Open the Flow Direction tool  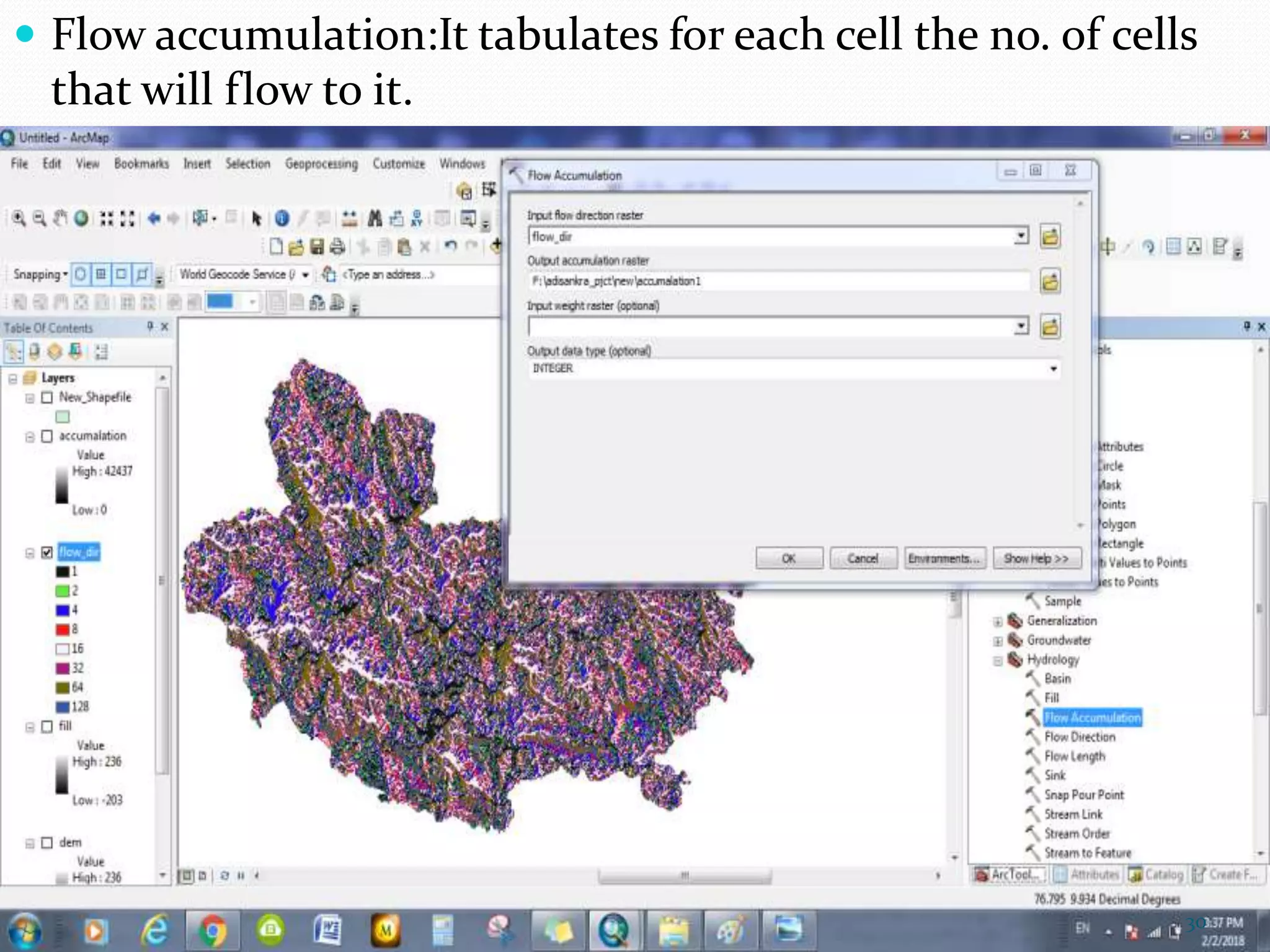point(1080,737)
